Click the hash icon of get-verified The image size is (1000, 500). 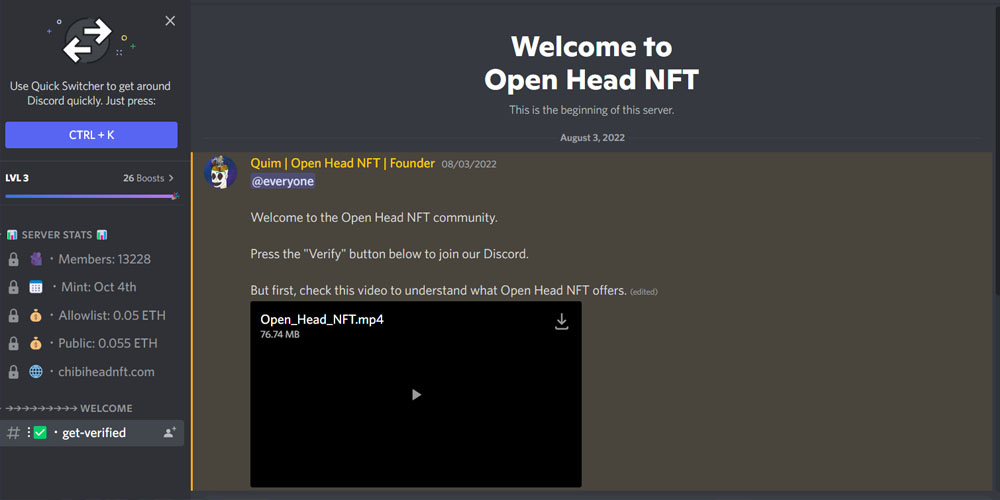click(13, 433)
